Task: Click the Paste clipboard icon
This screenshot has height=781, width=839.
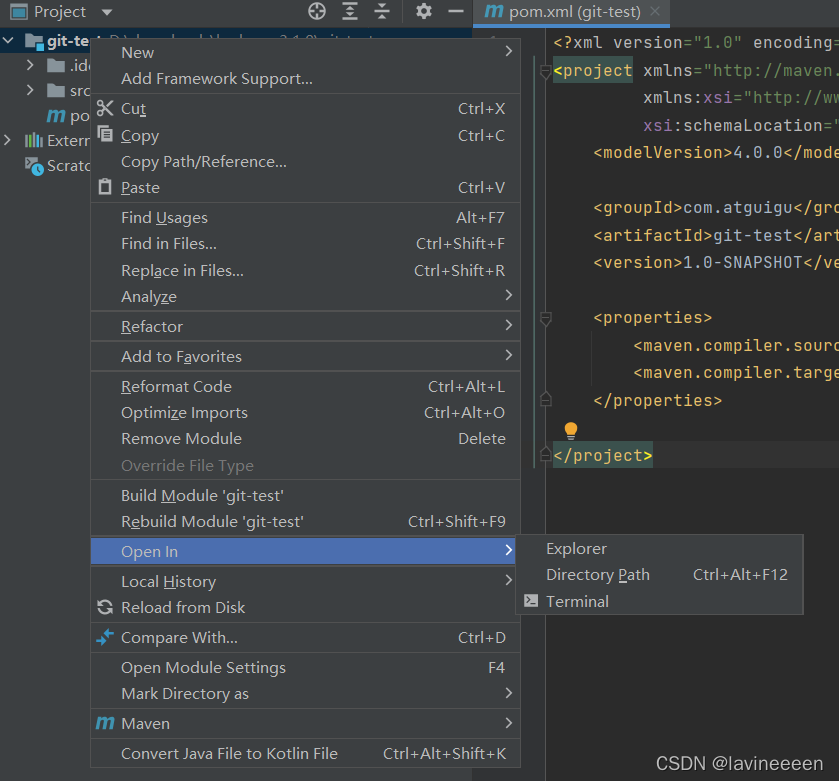Action: tap(105, 187)
